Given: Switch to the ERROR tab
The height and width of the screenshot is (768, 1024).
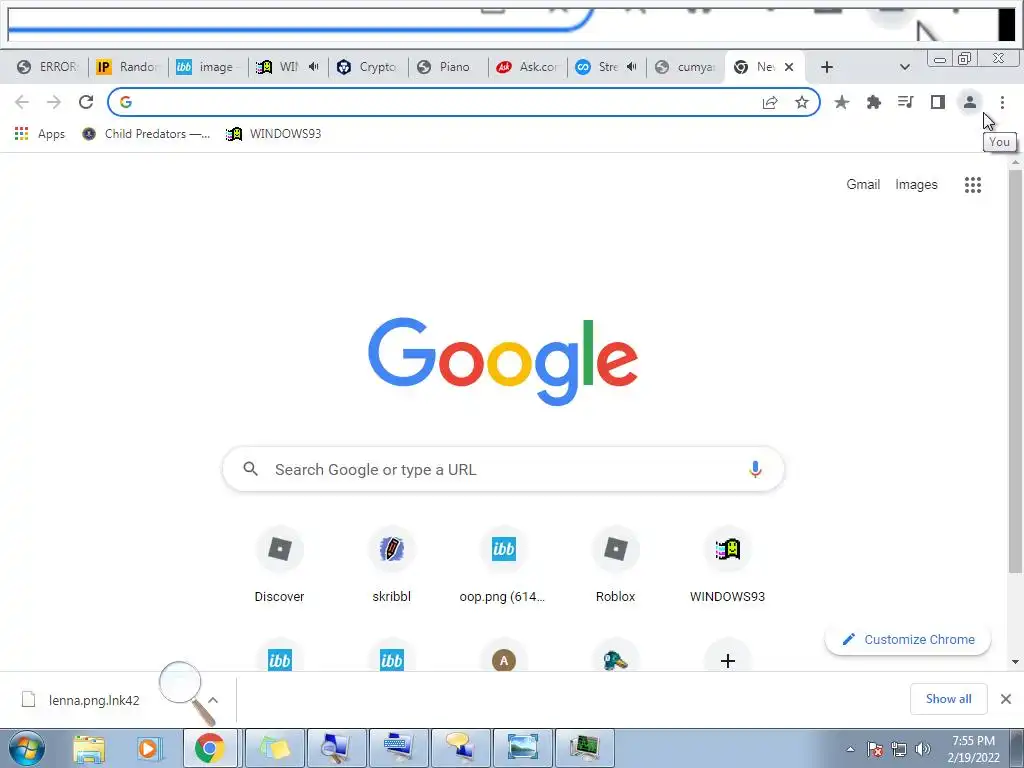Looking at the screenshot, I should click(48, 67).
